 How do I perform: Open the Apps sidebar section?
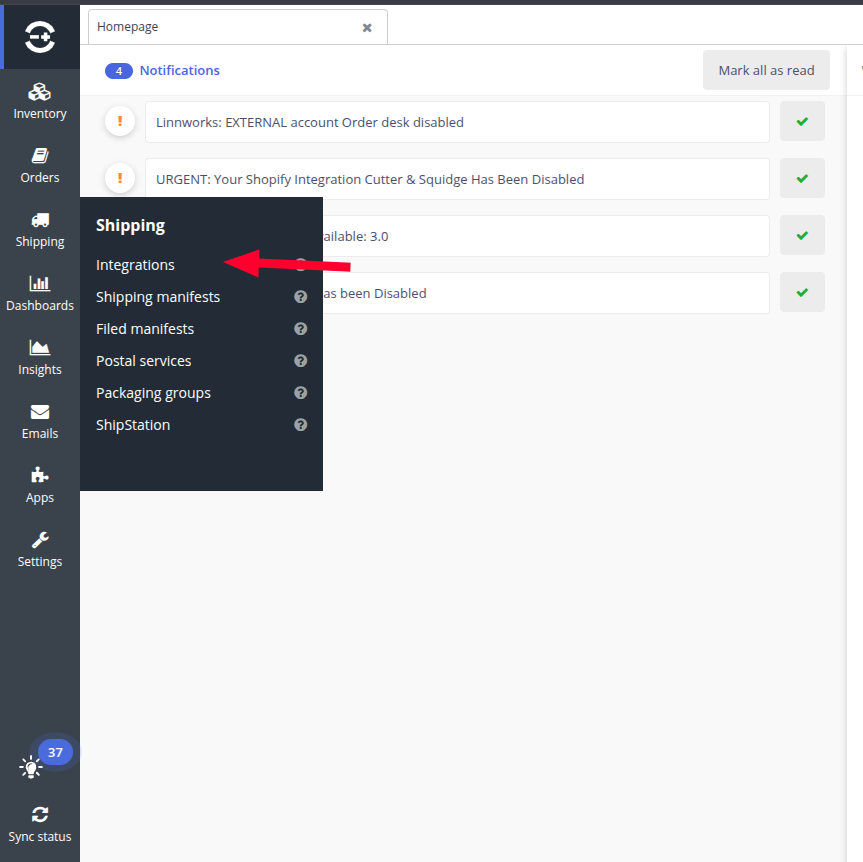coord(40,486)
